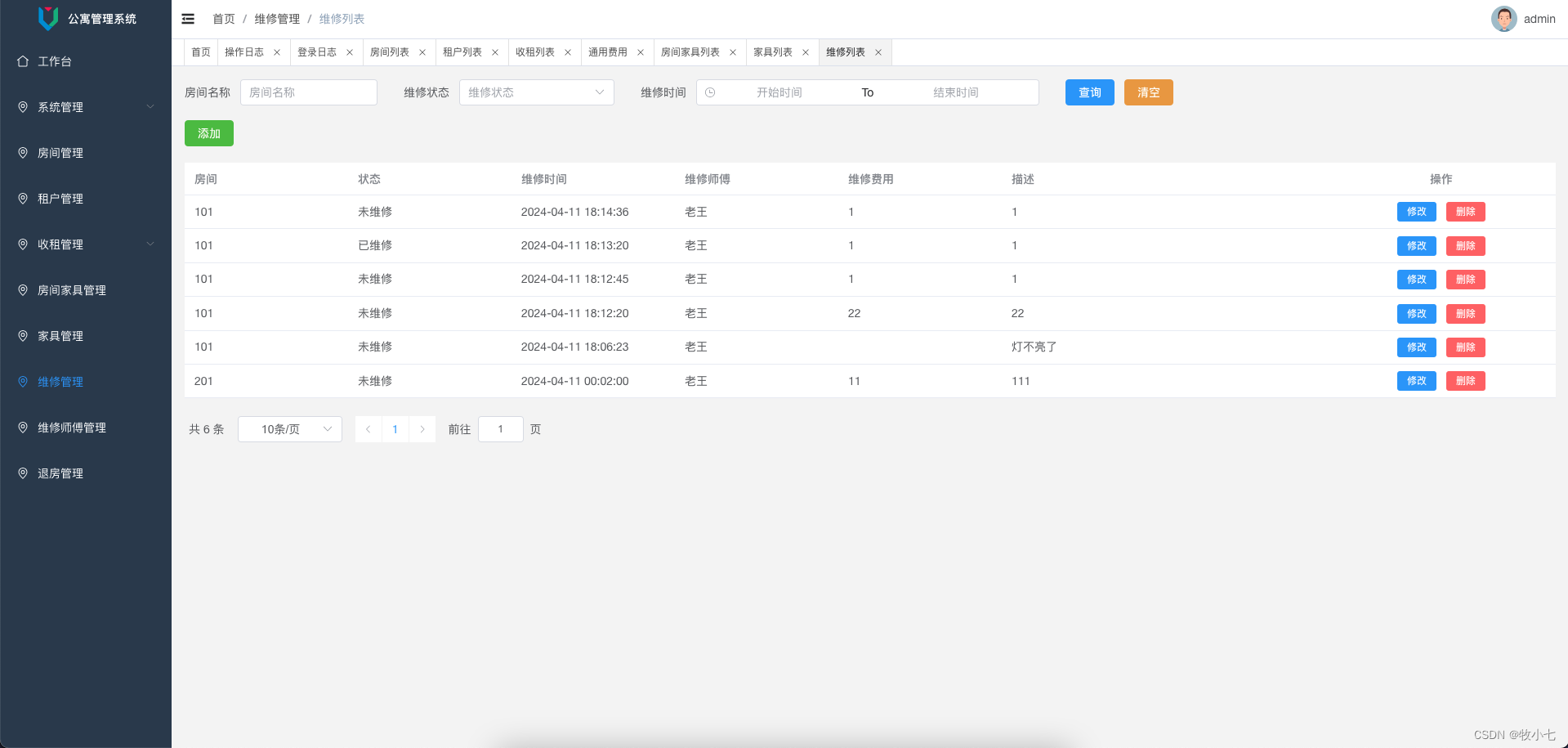Click the apartment system logo
The height and width of the screenshot is (748, 1568).
(x=48, y=18)
